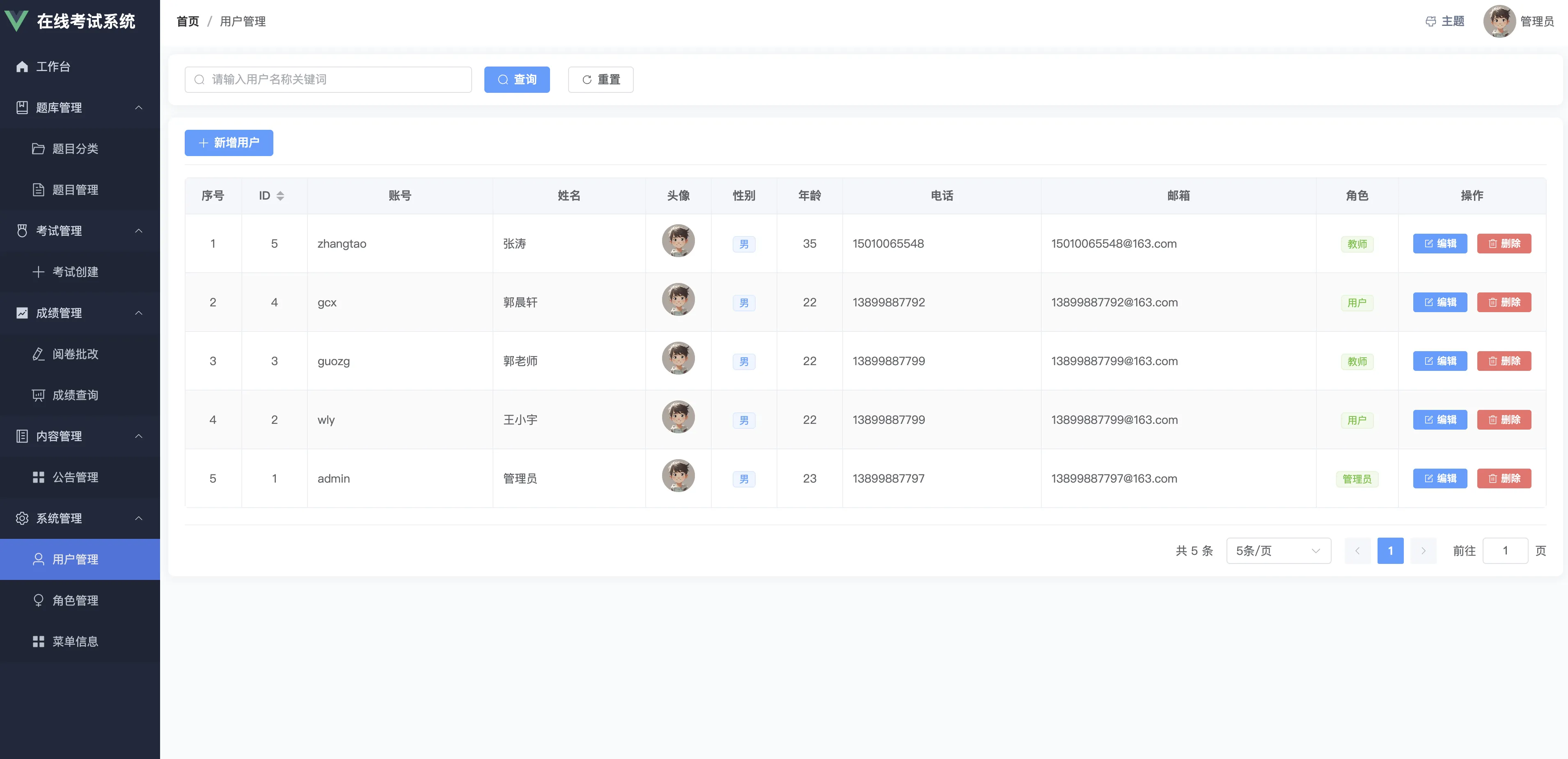The width and height of the screenshot is (1568, 759).
Task: Open the 5条/页 page size dropdown
Action: [x=1278, y=551]
